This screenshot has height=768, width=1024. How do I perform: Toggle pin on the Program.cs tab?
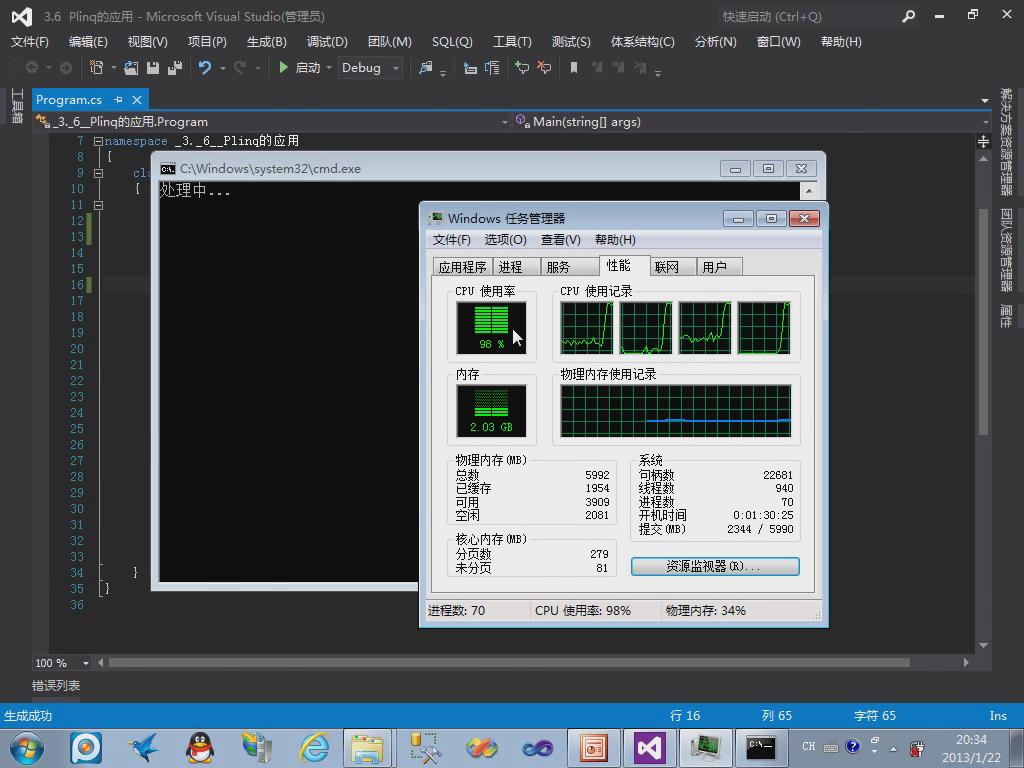coord(118,100)
